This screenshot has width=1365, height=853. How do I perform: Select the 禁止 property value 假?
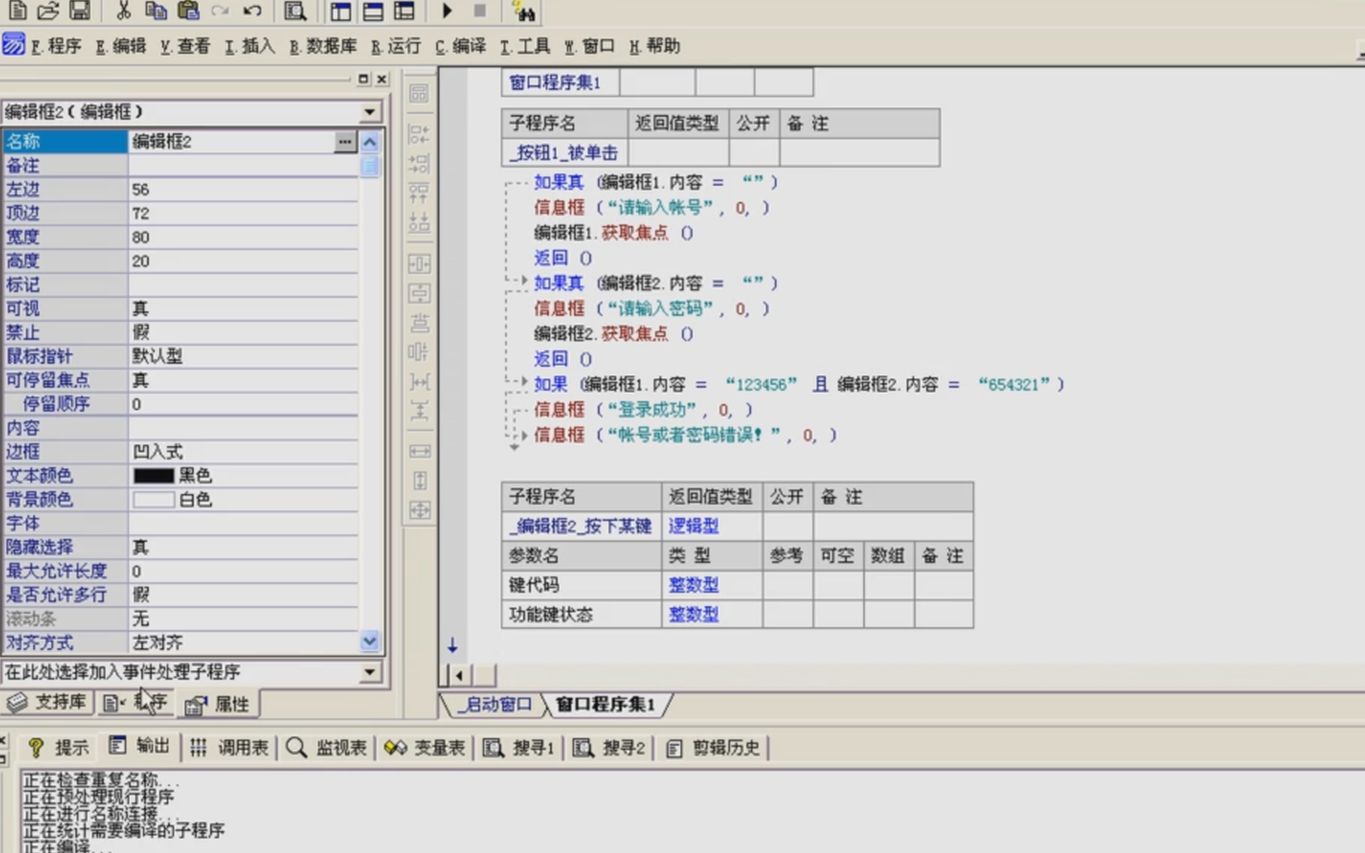243,333
